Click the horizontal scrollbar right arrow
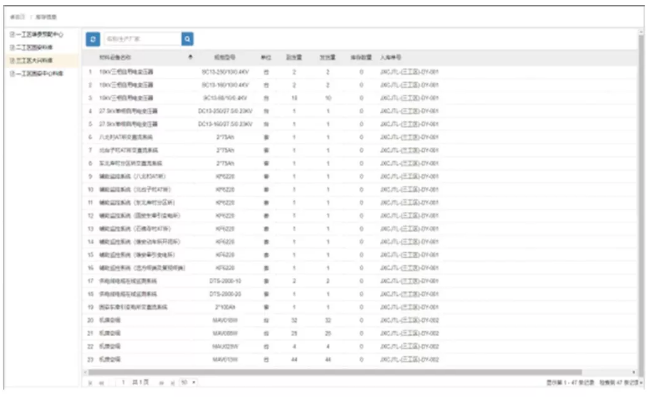This screenshot has height=398, width=652. click(634, 372)
